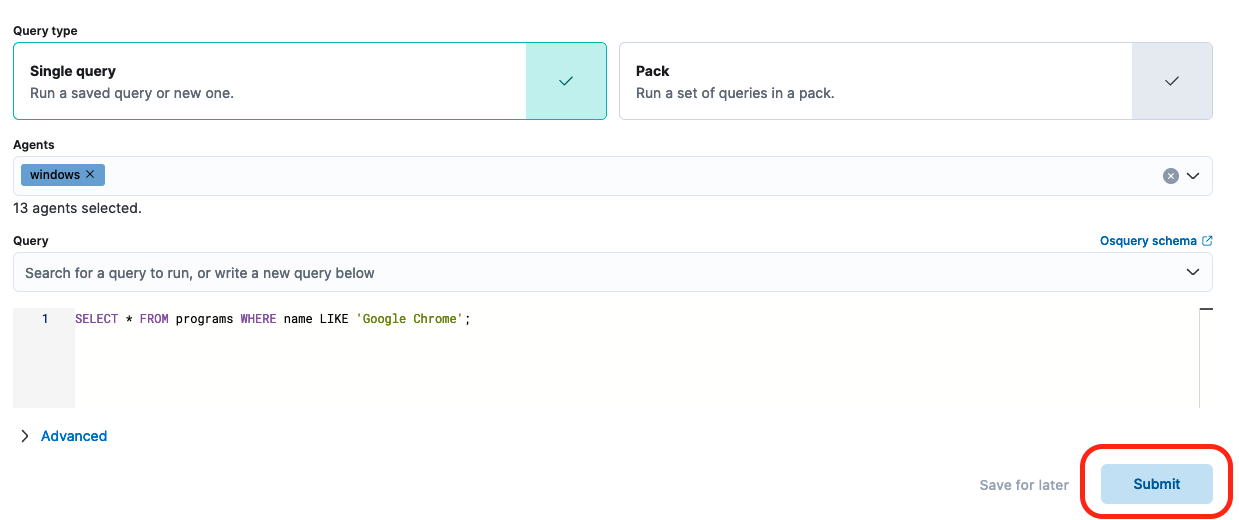Click the Single query checkmark icon
The image size is (1239, 520).
click(x=566, y=81)
